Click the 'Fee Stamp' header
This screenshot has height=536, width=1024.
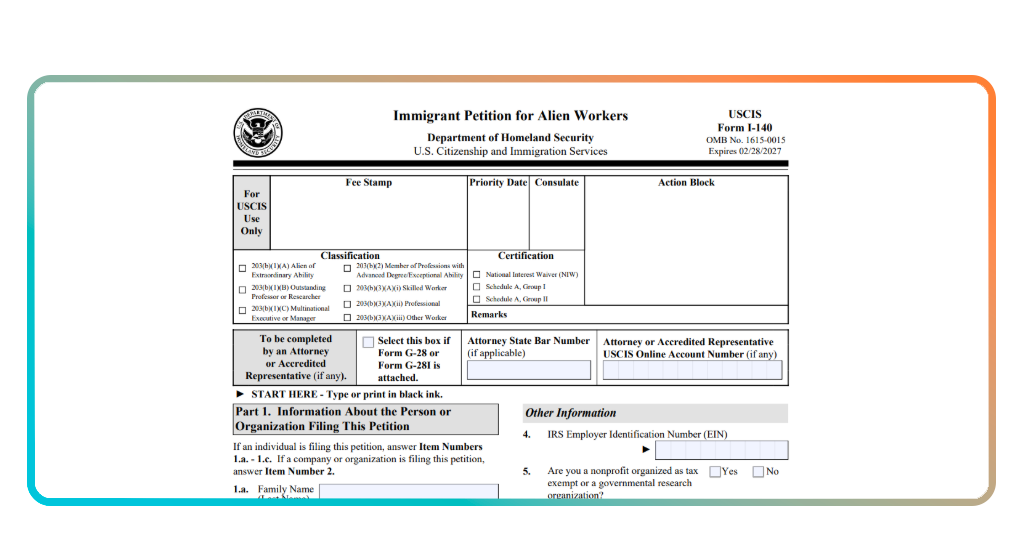[369, 183]
